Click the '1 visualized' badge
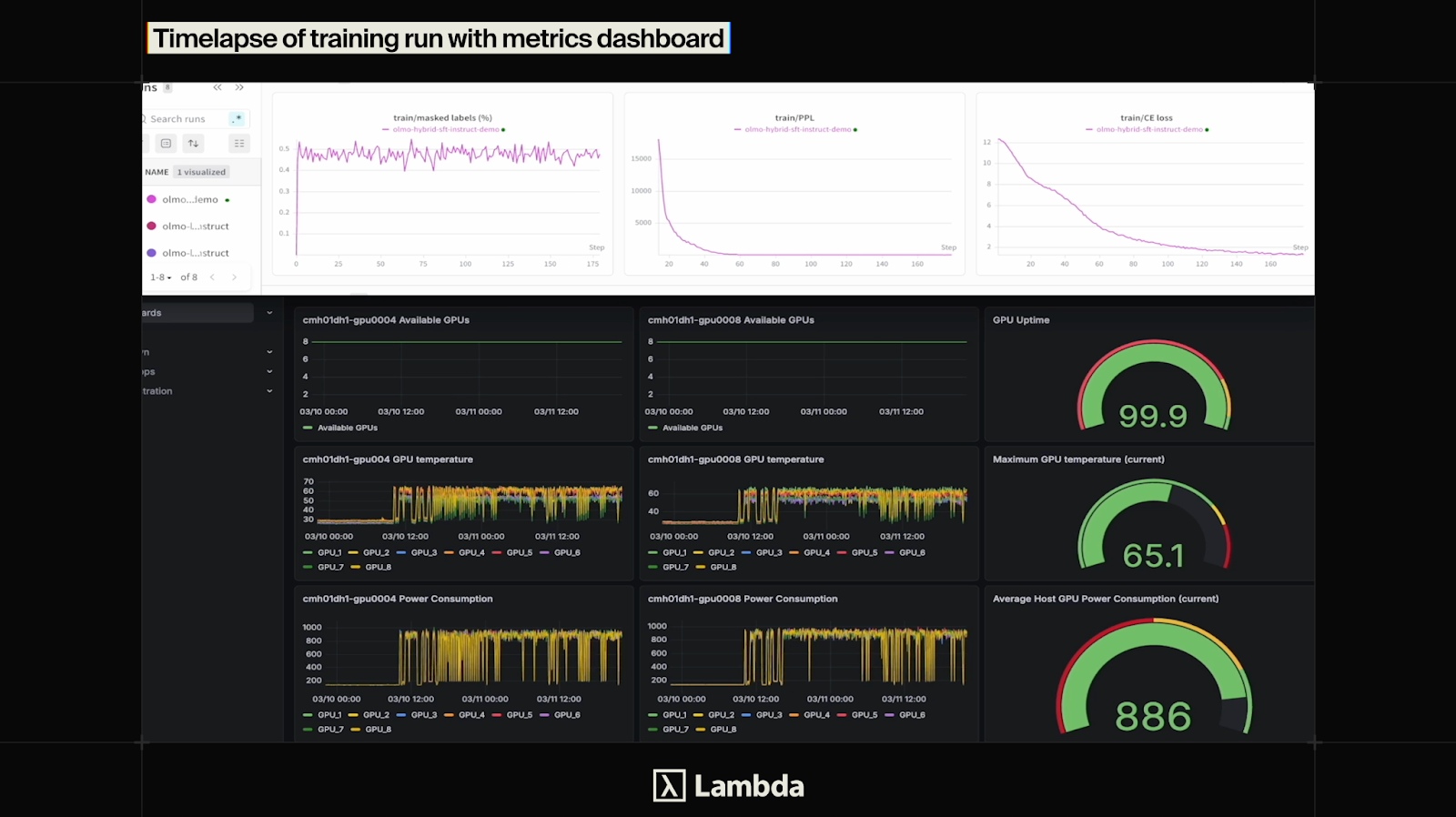The image size is (1456, 817). (202, 172)
